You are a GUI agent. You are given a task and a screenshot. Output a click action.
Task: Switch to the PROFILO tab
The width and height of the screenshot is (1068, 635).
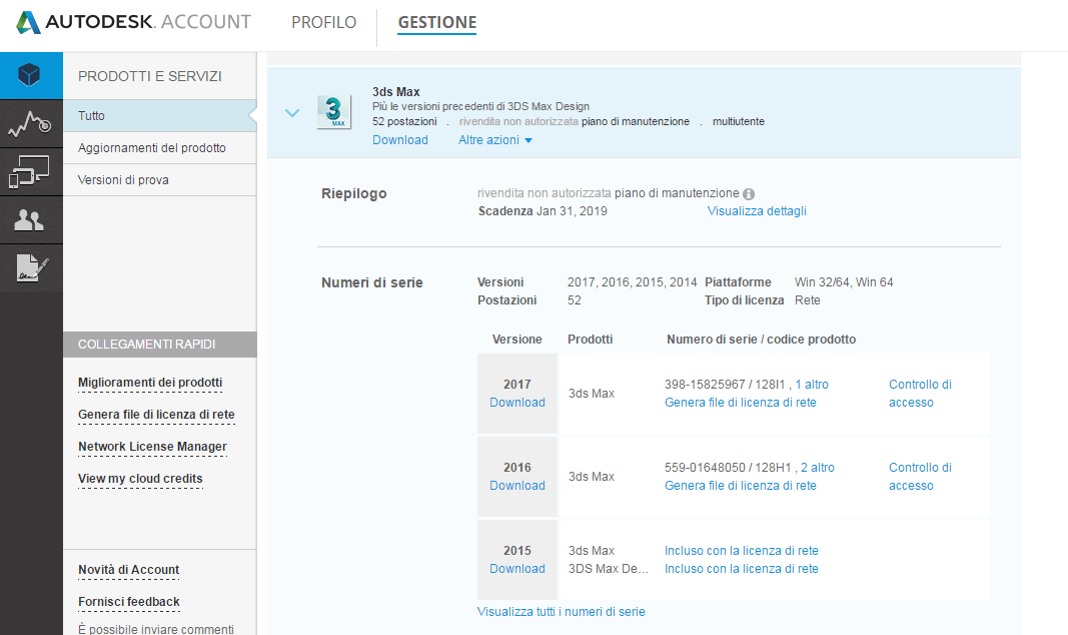click(x=324, y=22)
